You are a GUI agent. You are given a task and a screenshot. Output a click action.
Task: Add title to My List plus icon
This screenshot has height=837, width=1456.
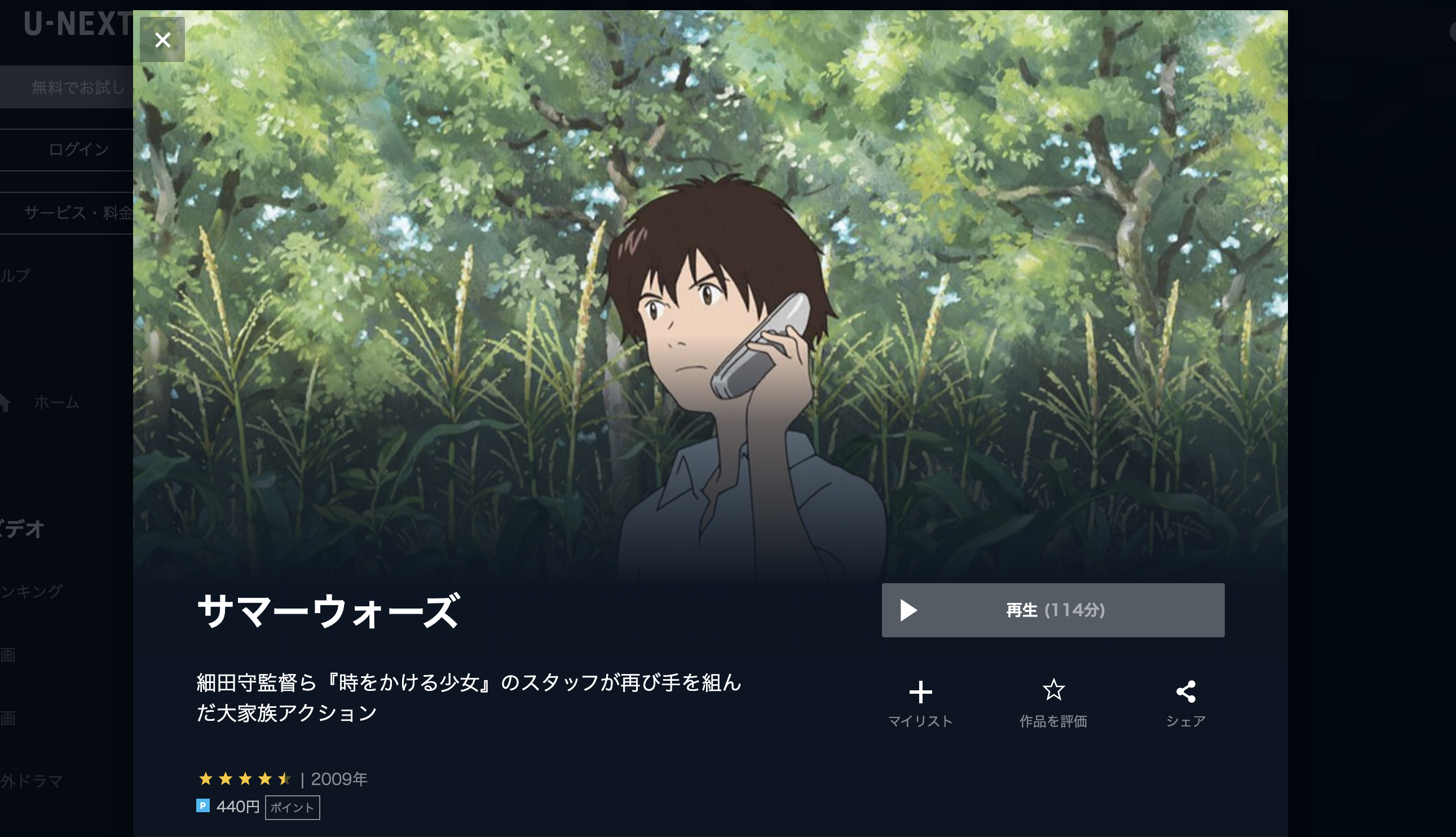920,692
